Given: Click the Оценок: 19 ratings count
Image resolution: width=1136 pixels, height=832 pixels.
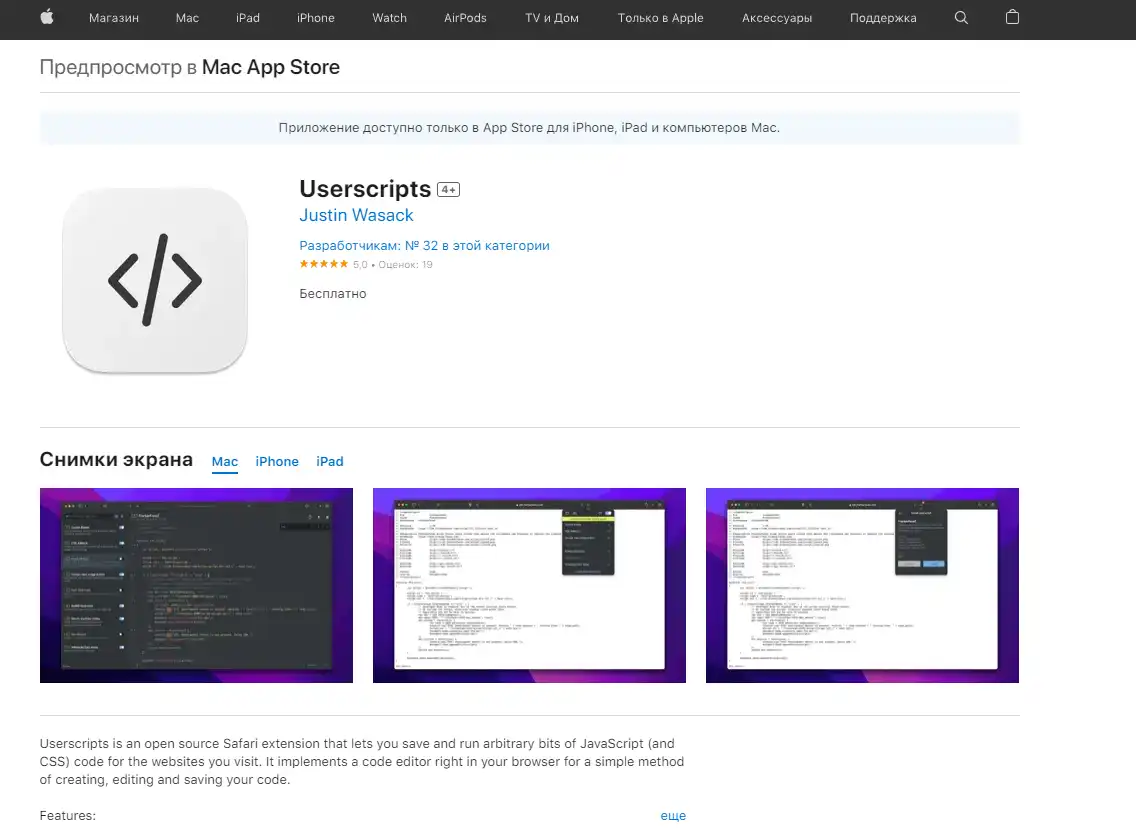Looking at the screenshot, I should pyautogui.click(x=405, y=265).
